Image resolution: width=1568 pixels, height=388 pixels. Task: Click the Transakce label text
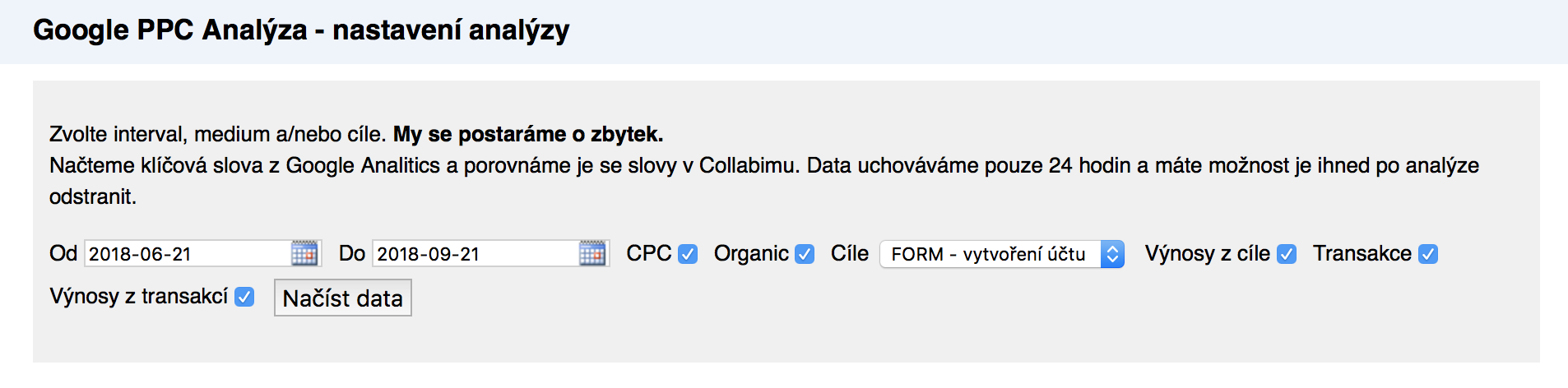1362,253
